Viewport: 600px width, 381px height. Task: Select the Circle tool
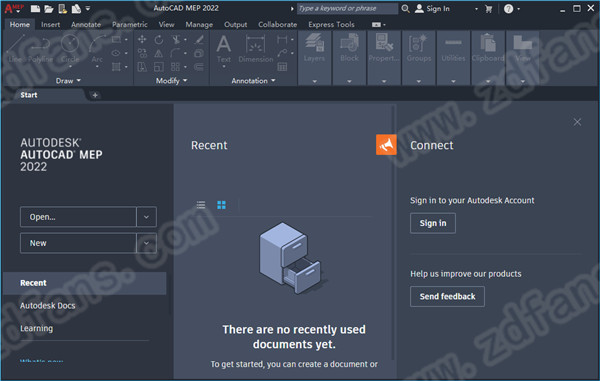click(70, 50)
